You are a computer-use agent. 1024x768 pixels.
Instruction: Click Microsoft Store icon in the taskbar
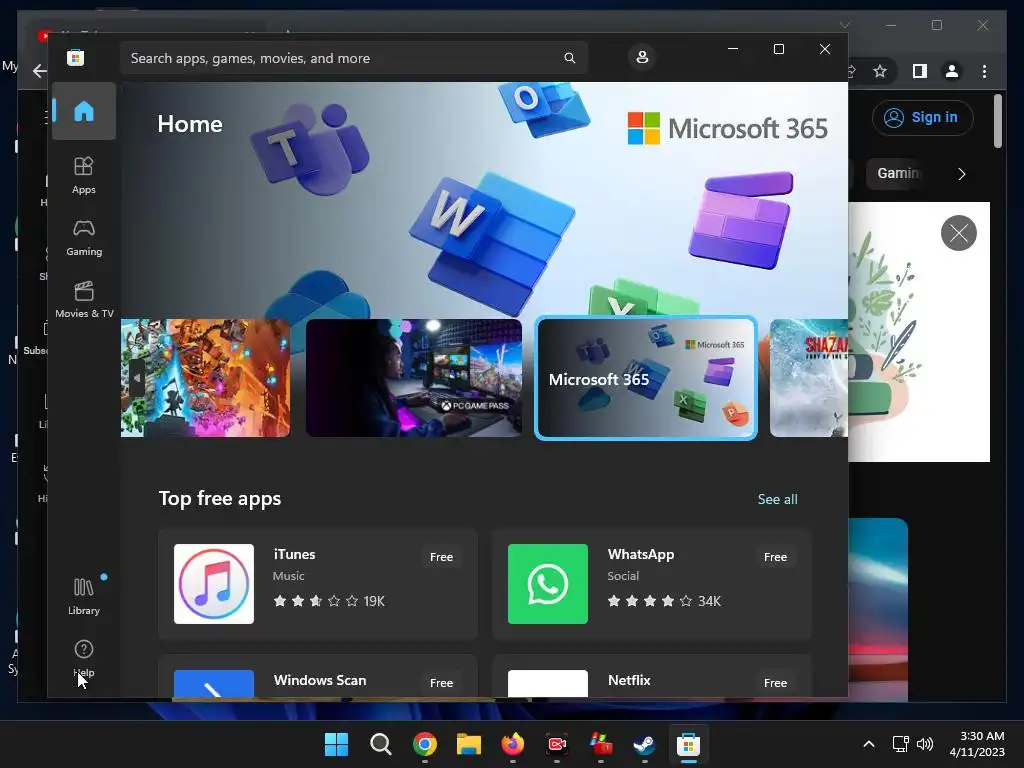tap(688, 744)
